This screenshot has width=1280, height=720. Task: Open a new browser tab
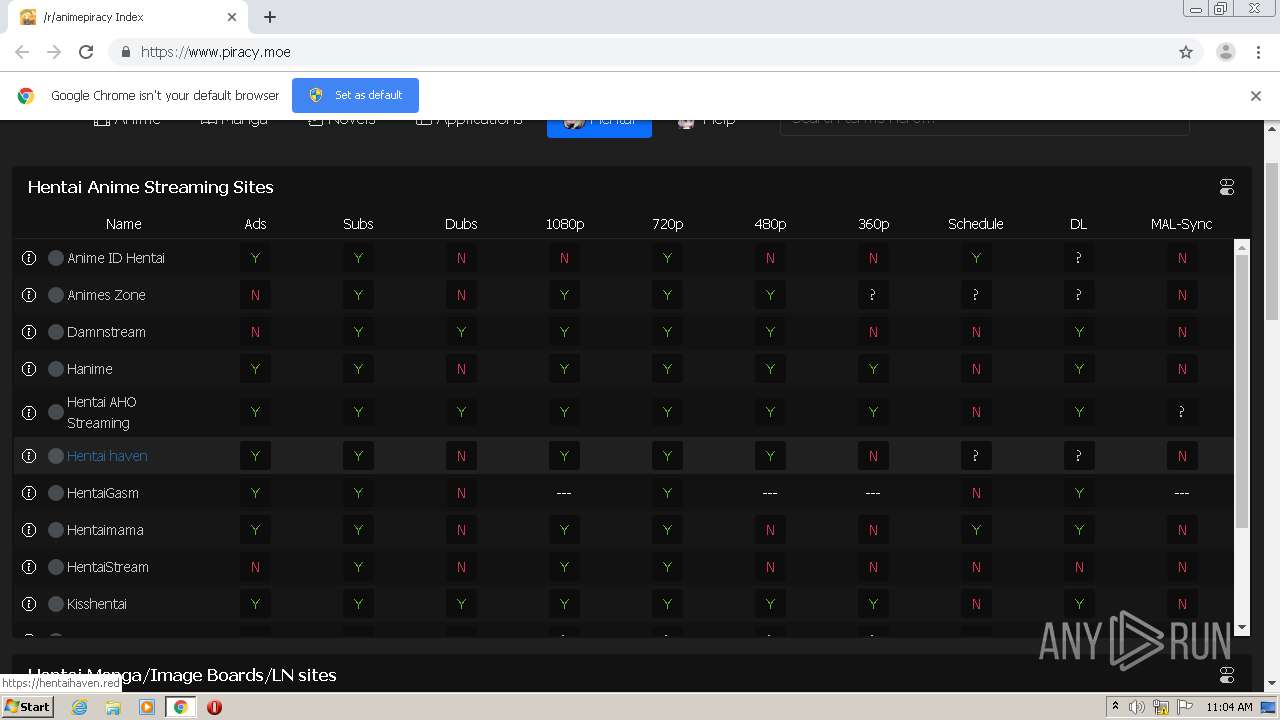tap(270, 17)
